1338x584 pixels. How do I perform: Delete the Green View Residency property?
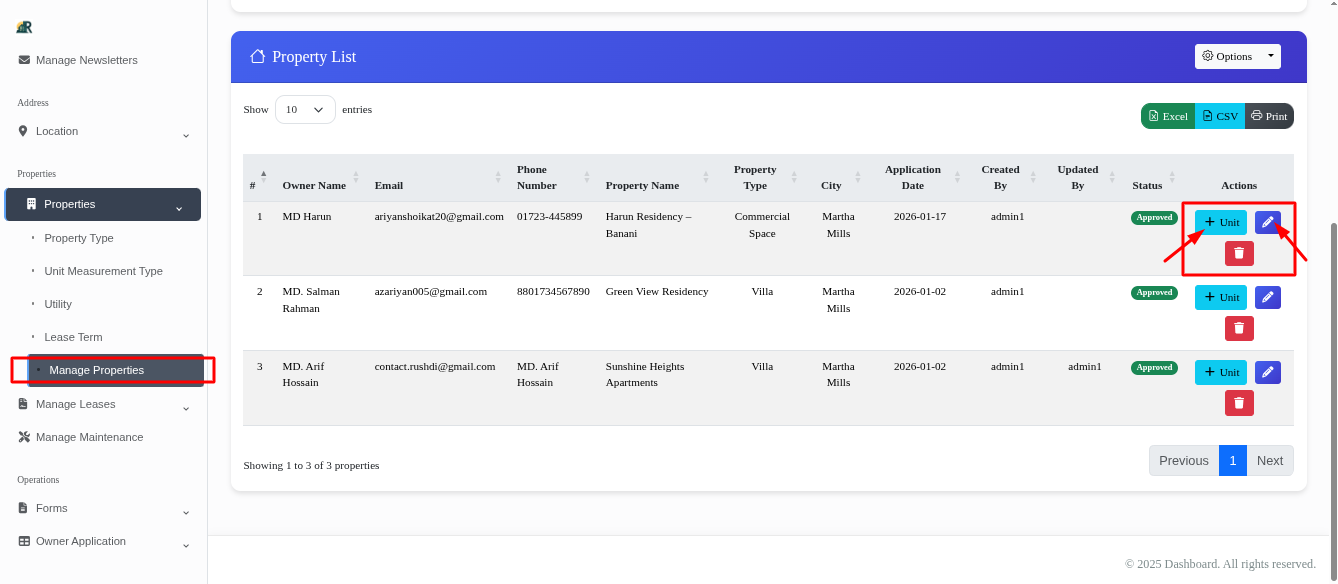(1239, 328)
